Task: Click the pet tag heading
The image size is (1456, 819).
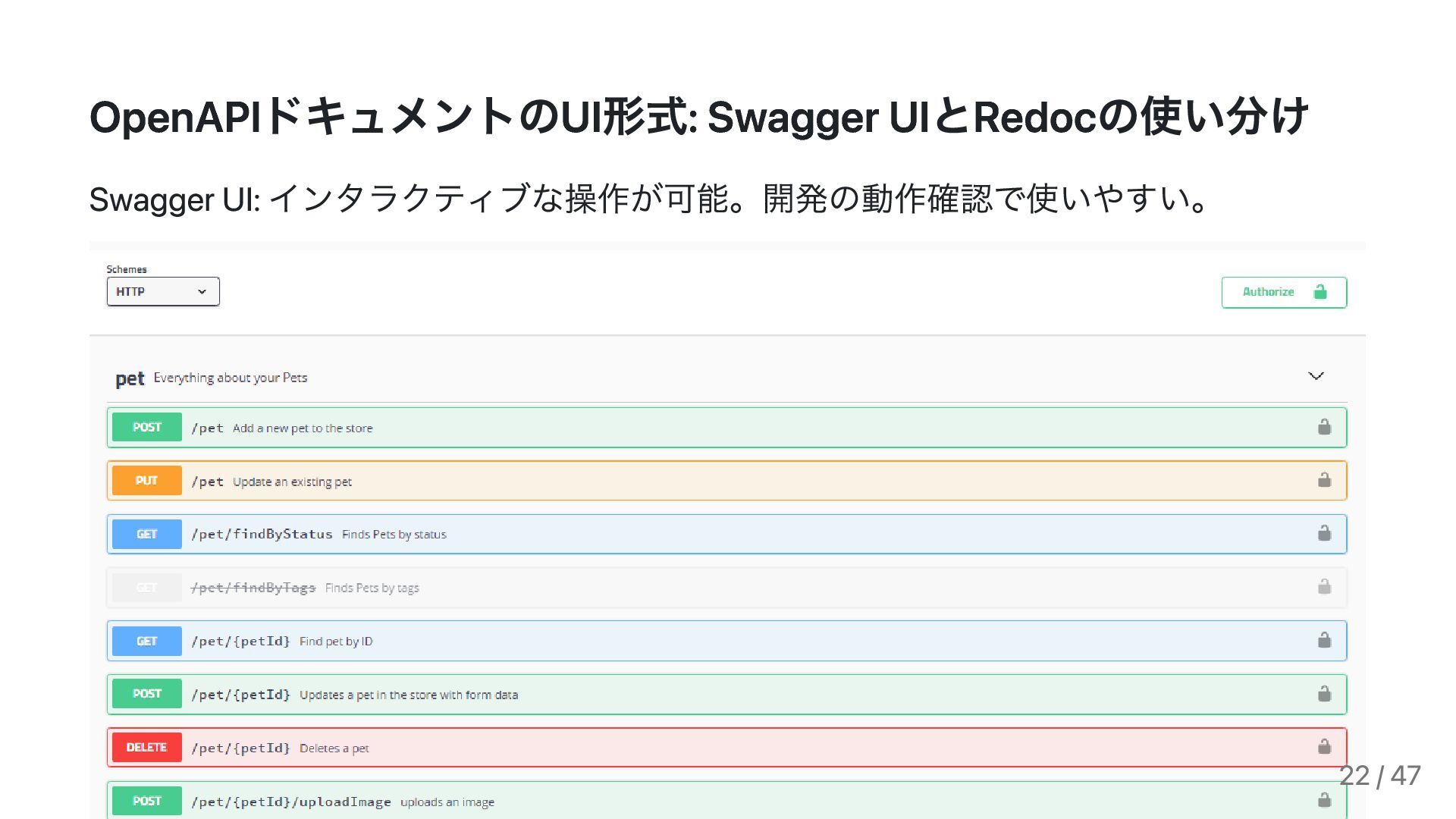Action: click(130, 378)
